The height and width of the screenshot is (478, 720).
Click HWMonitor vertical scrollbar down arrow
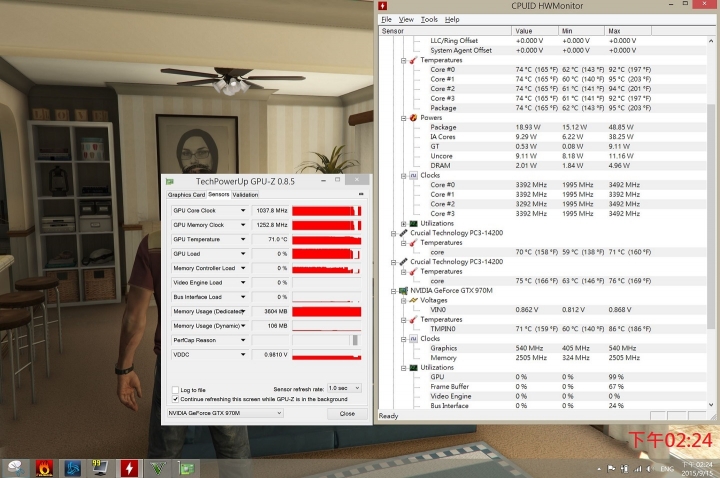point(711,405)
